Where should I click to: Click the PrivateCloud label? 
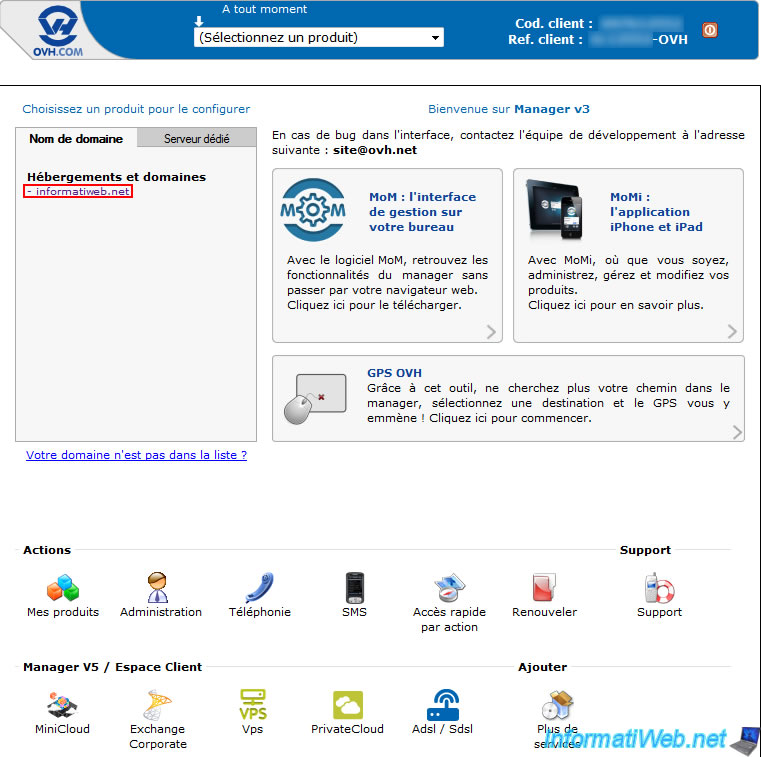(347, 729)
